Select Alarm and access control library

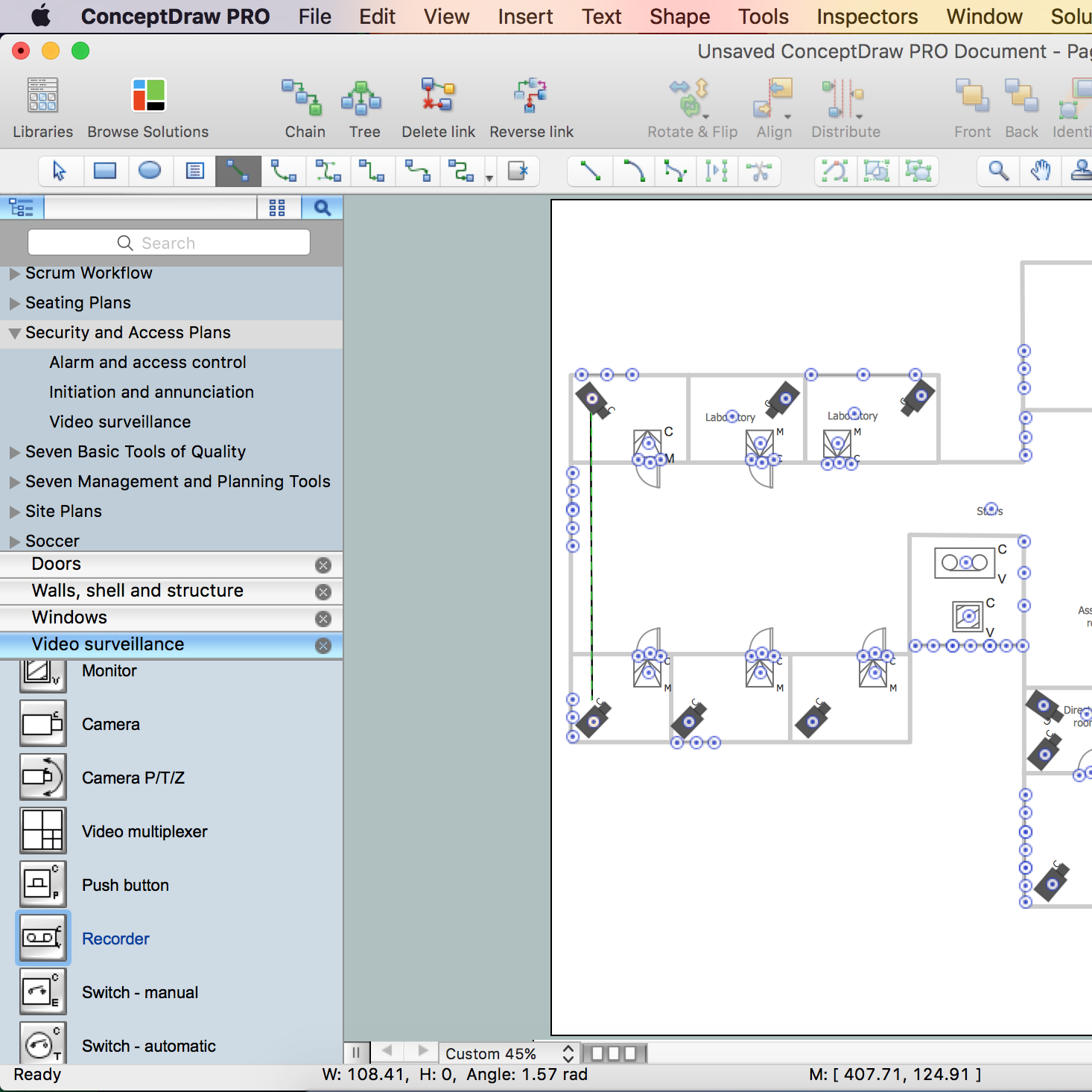147,363
